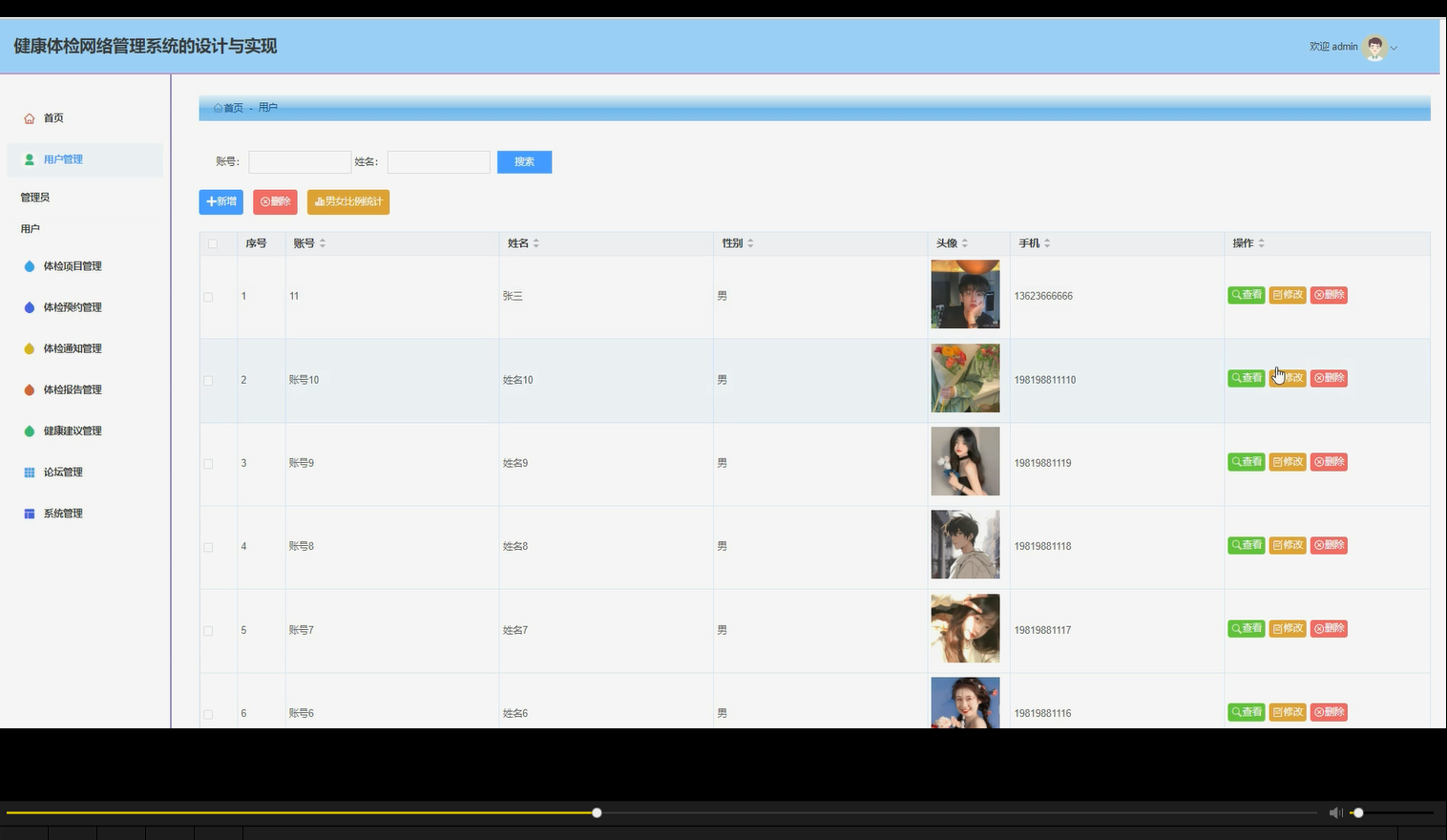Screen dimensions: 1447x840
Task: Click the breadcrumb home icon
Action: (x=218, y=108)
